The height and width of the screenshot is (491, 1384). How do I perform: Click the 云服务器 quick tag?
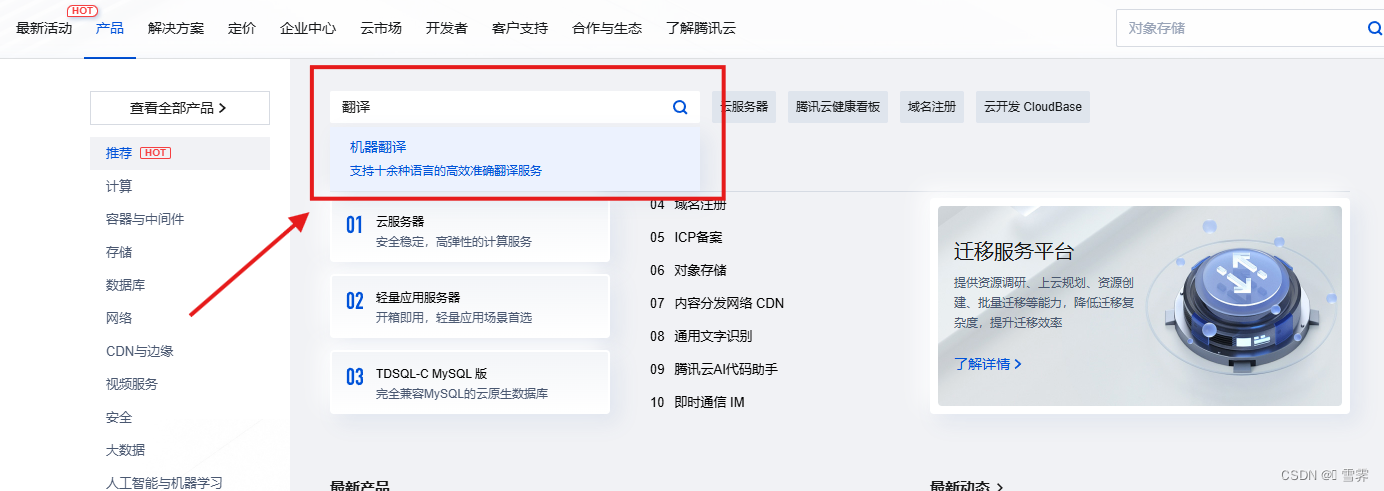pos(745,106)
